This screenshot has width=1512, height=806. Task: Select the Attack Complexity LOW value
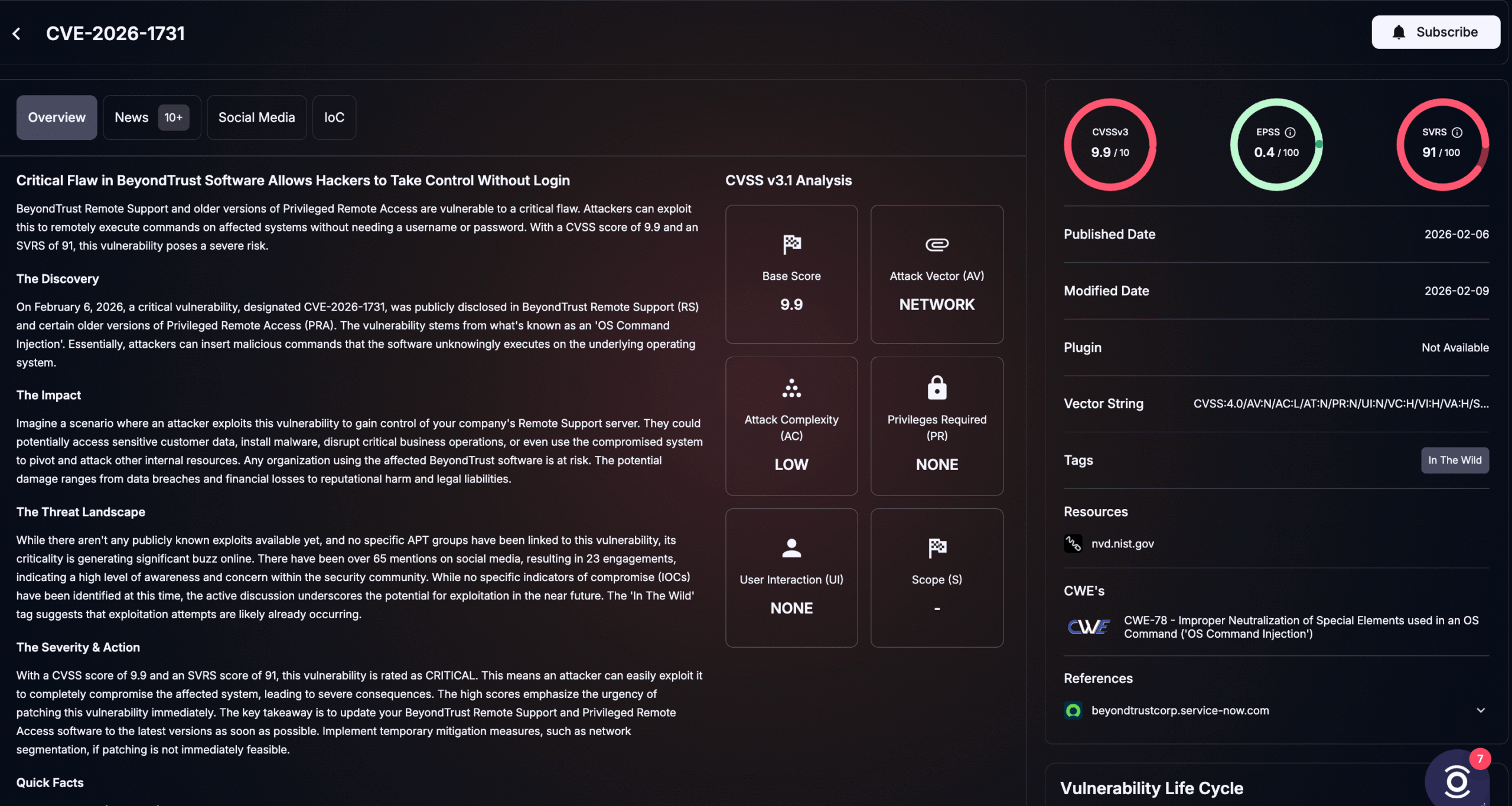791,465
